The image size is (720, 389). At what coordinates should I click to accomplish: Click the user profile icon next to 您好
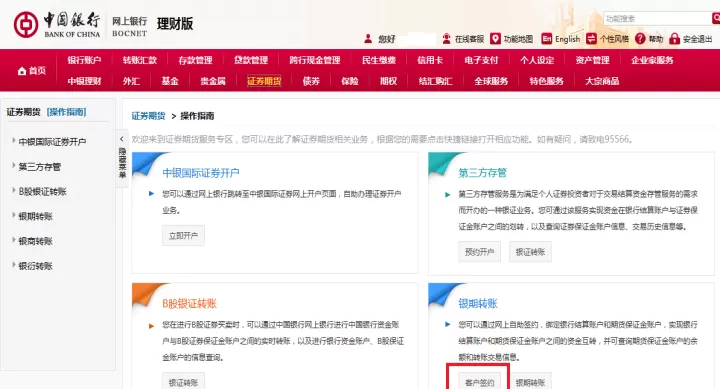coord(368,39)
